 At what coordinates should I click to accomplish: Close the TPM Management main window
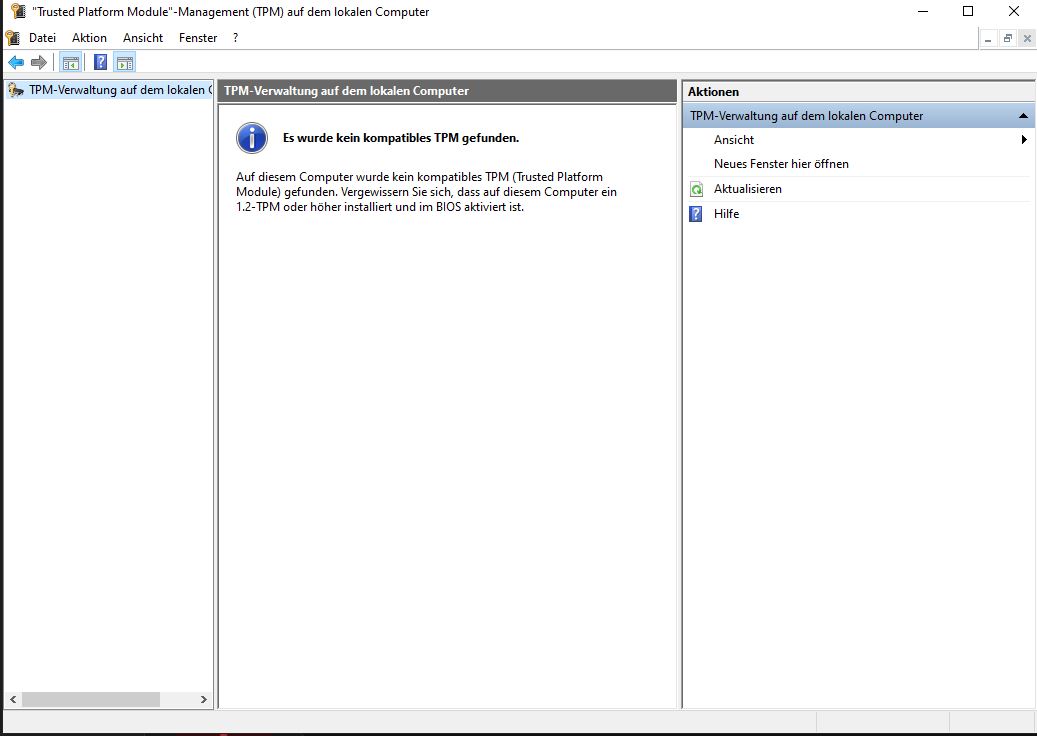coord(1013,11)
